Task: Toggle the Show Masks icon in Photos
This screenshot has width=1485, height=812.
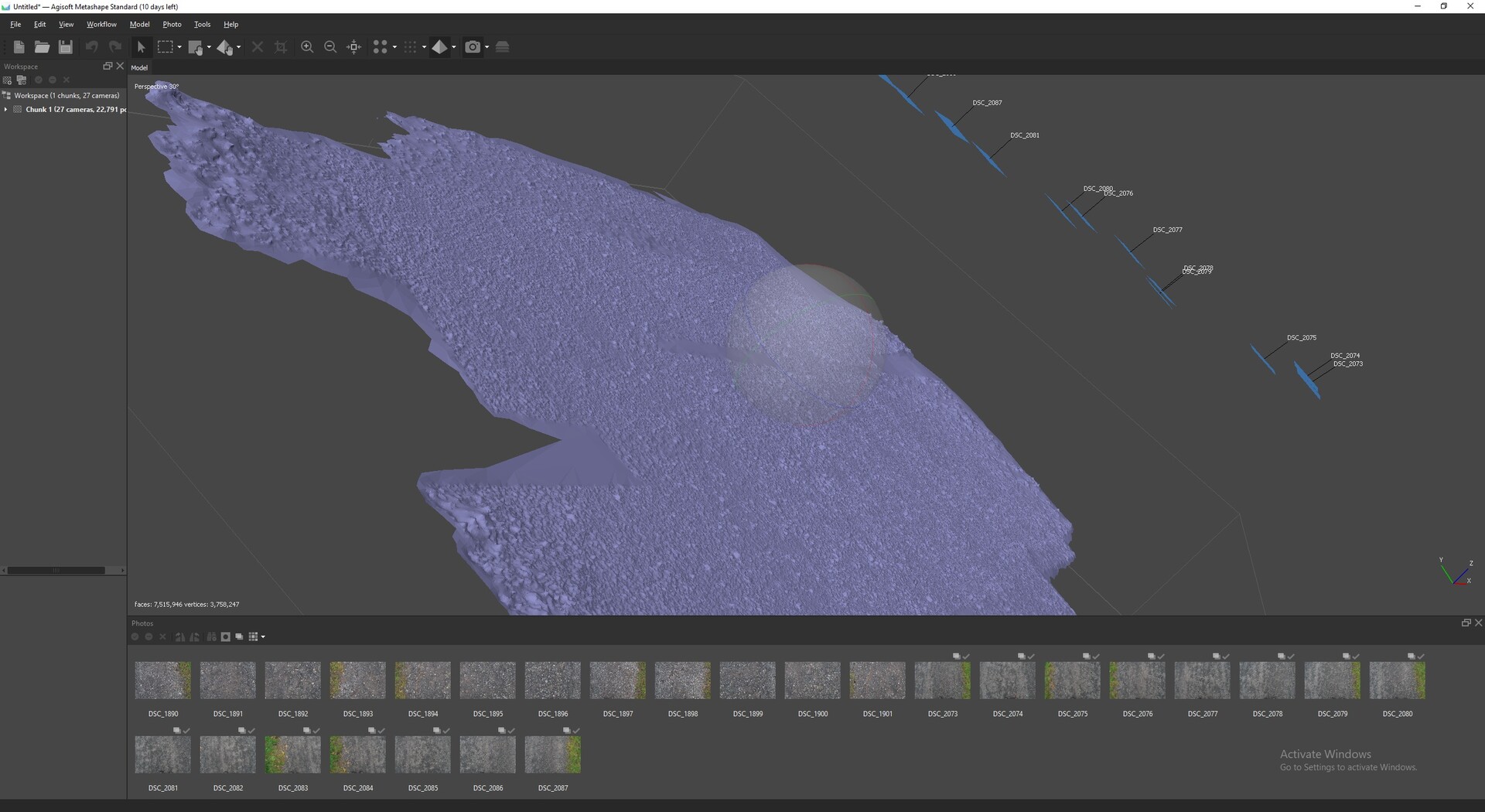Action: pyautogui.click(x=225, y=637)
